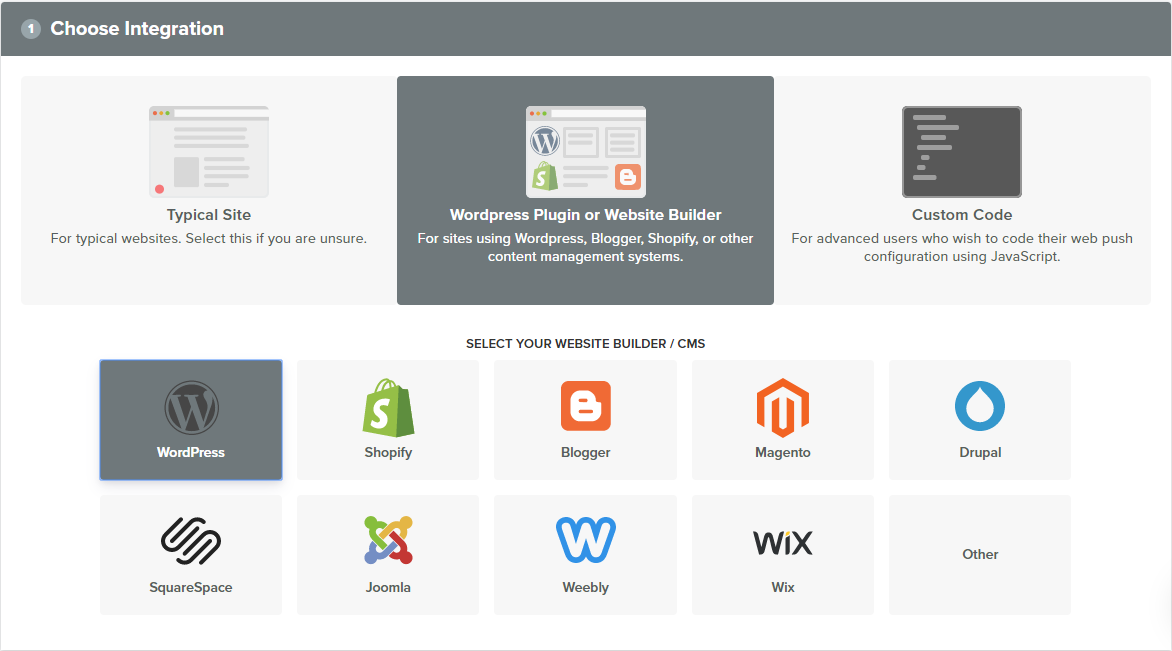The image size is (1172, 651).
Task: Click the Other CMS option
Action: pyautogui.click(x=979, y=554)
